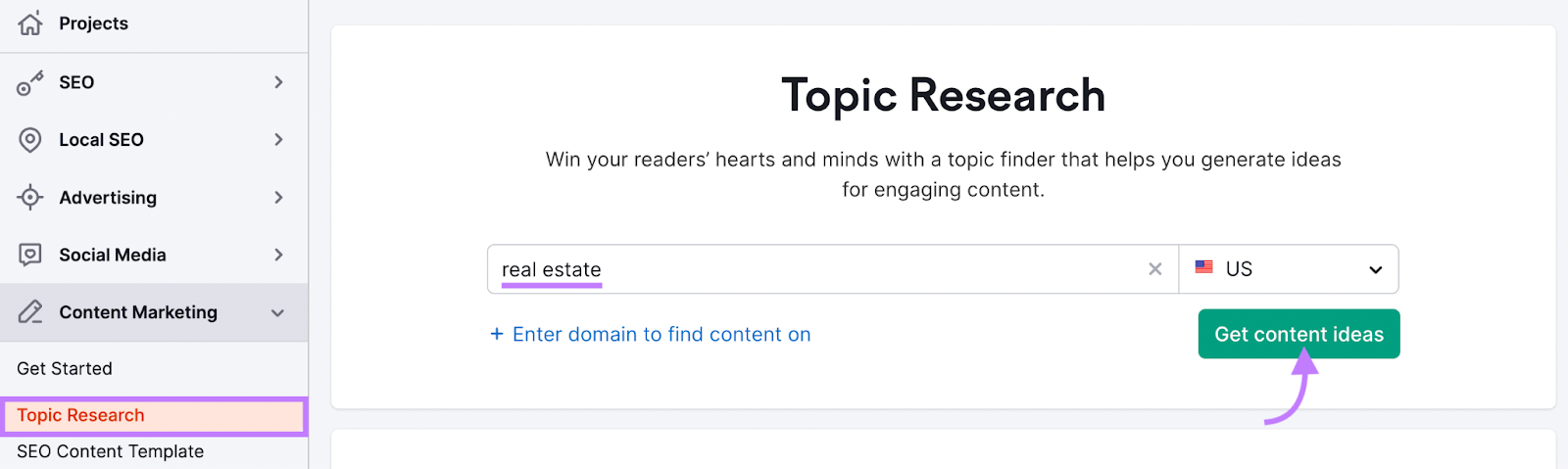Click the Projects home icon

tap(30, 23)
